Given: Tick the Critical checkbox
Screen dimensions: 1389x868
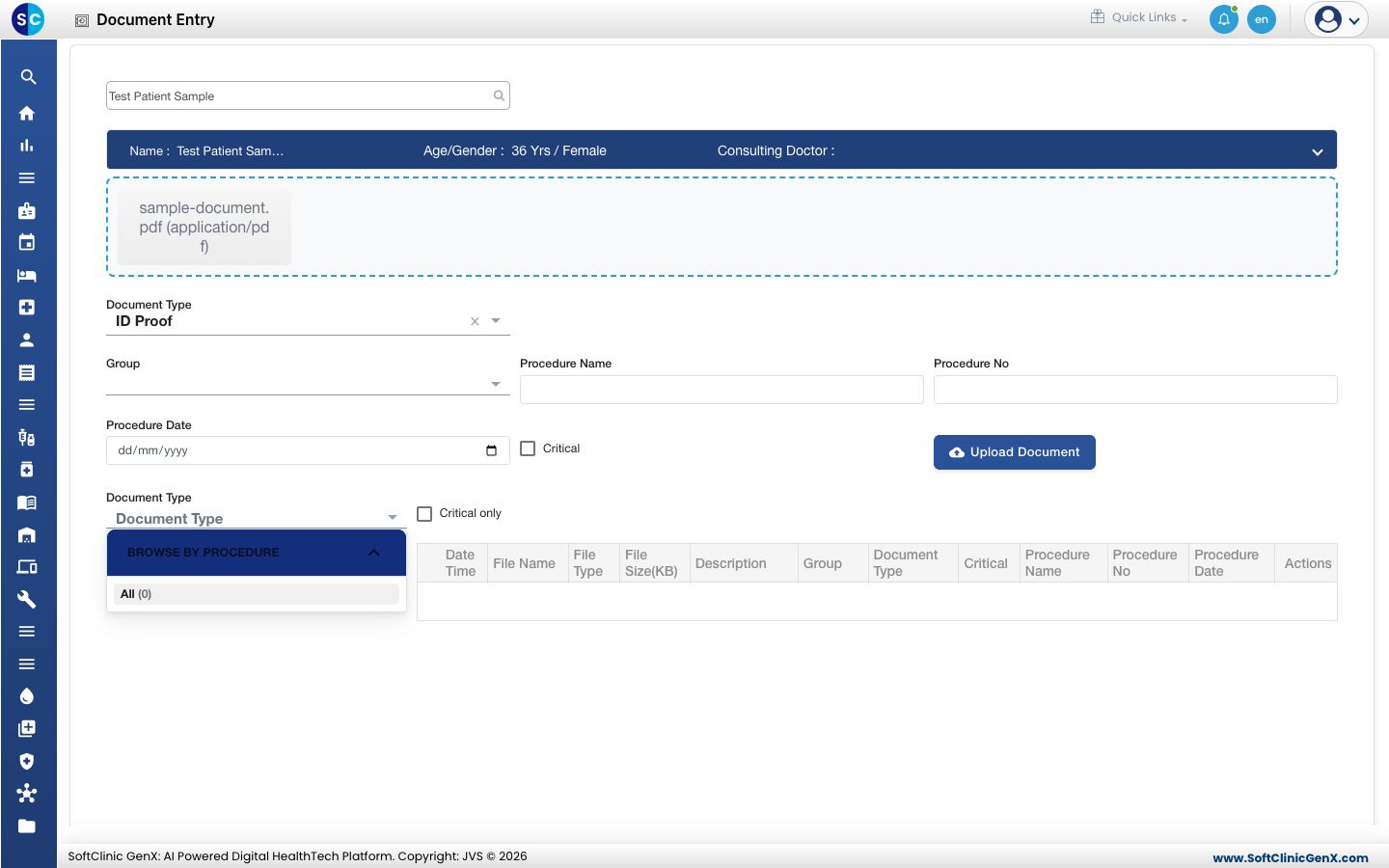Looking at the screenshot, I should click(528, 448).
